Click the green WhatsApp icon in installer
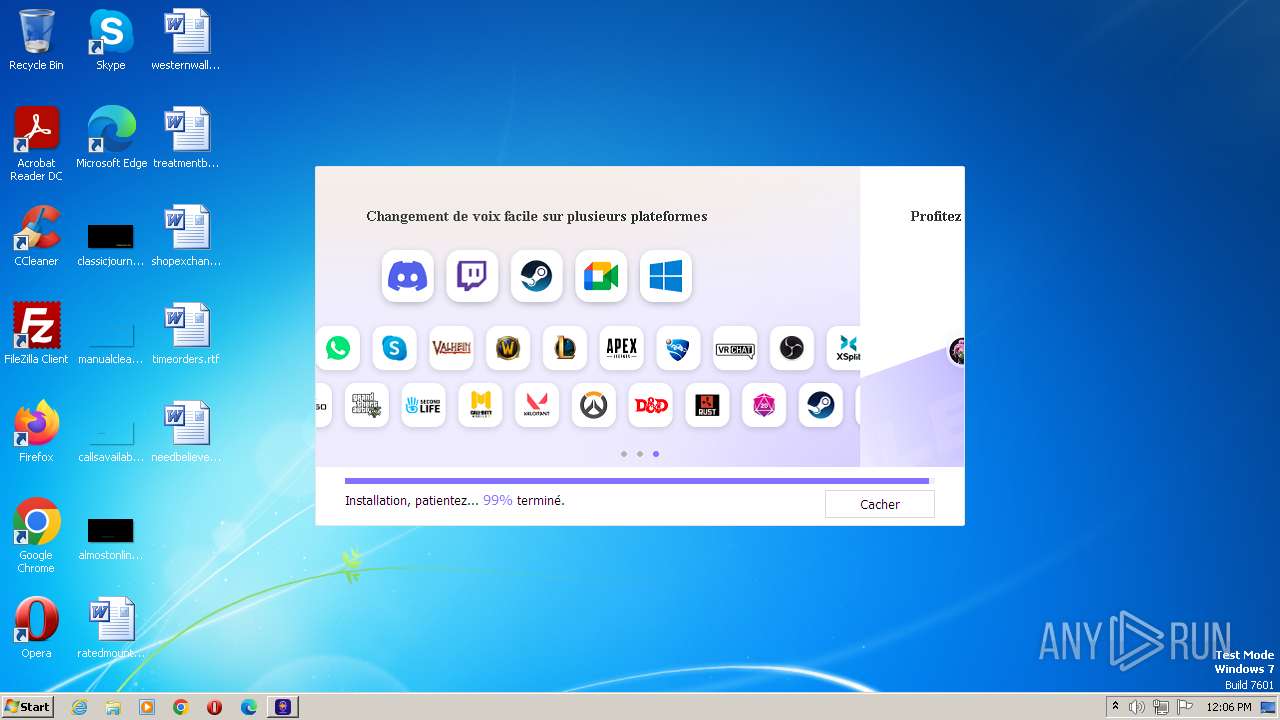 coord(338,348)
